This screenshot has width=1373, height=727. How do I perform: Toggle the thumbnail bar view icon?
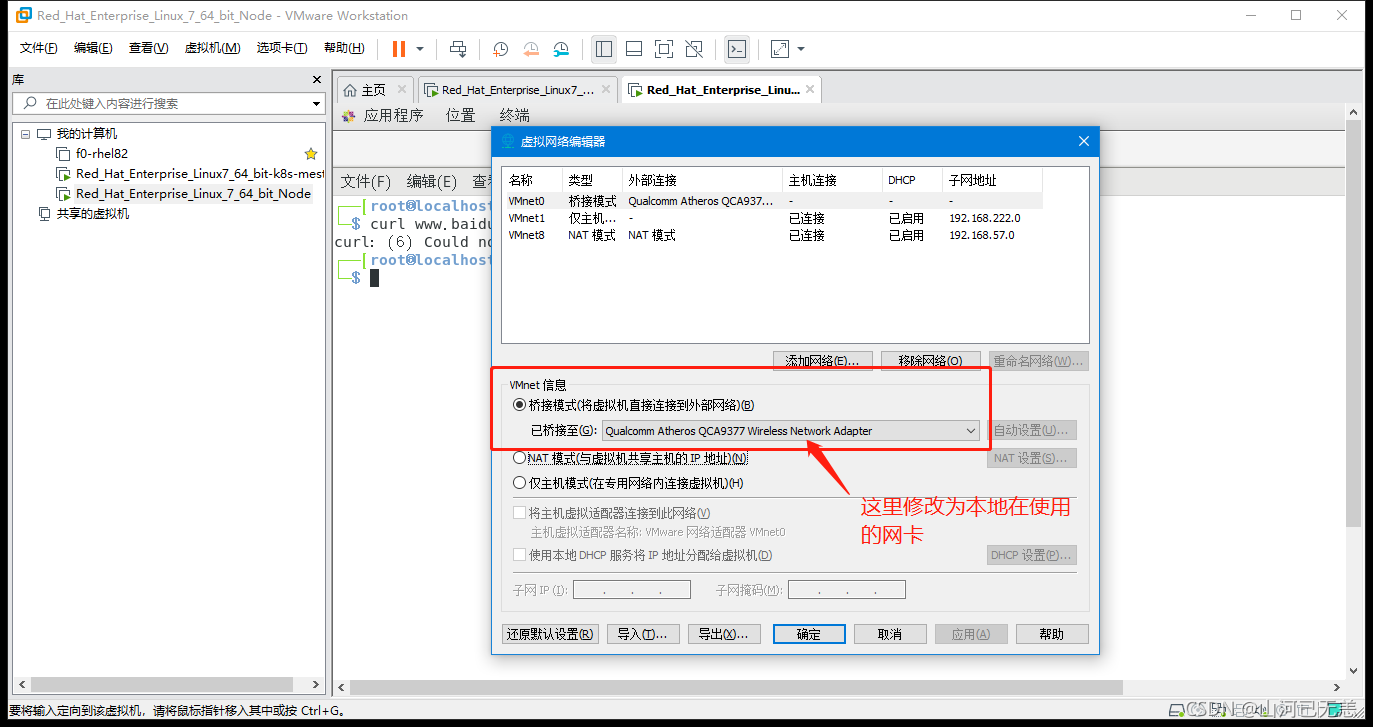[x=634, y=48]
